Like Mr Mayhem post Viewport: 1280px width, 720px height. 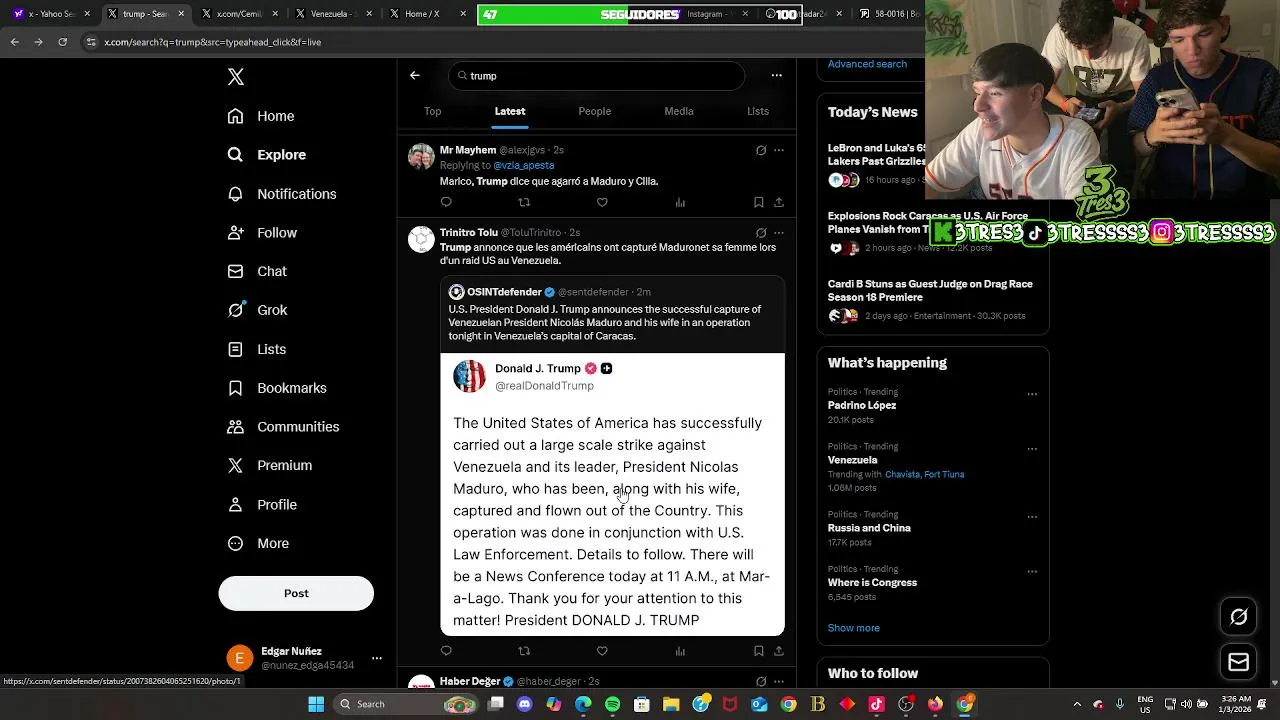tap(602, 202)
